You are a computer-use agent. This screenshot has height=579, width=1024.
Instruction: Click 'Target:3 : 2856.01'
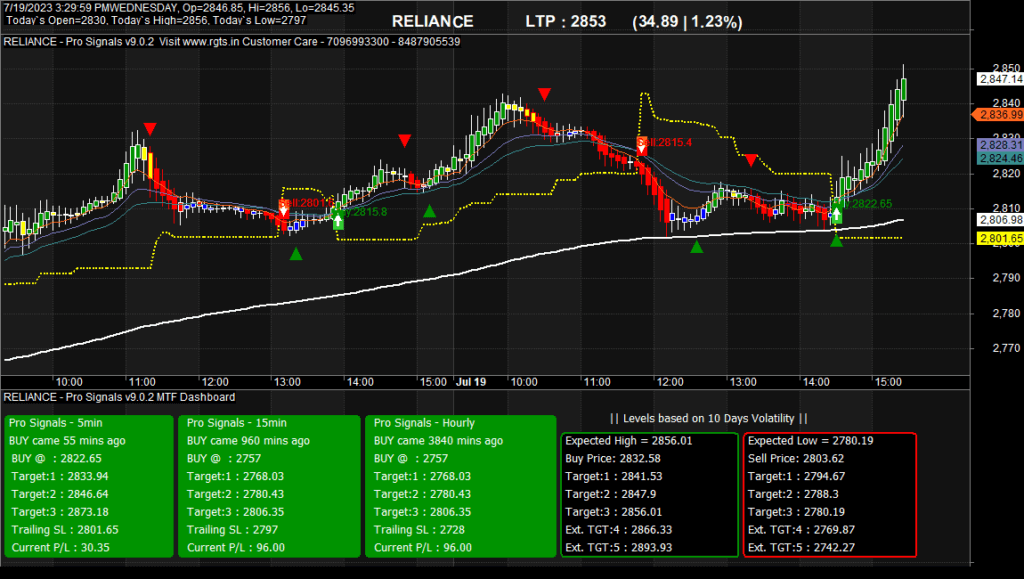pyautogui.click(x=614, y=512)
